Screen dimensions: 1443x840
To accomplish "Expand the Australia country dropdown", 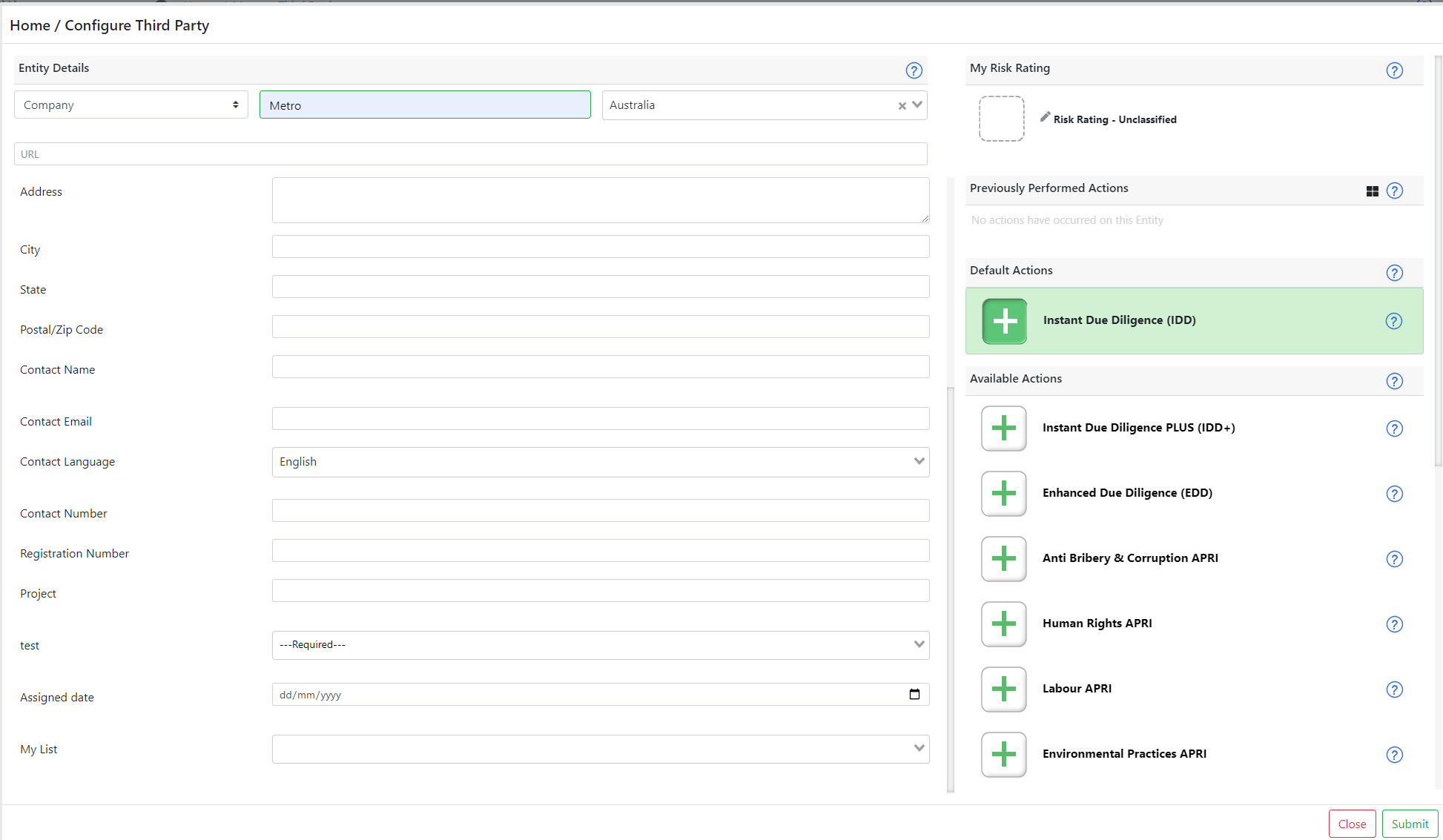I will [x=918, y=105].
